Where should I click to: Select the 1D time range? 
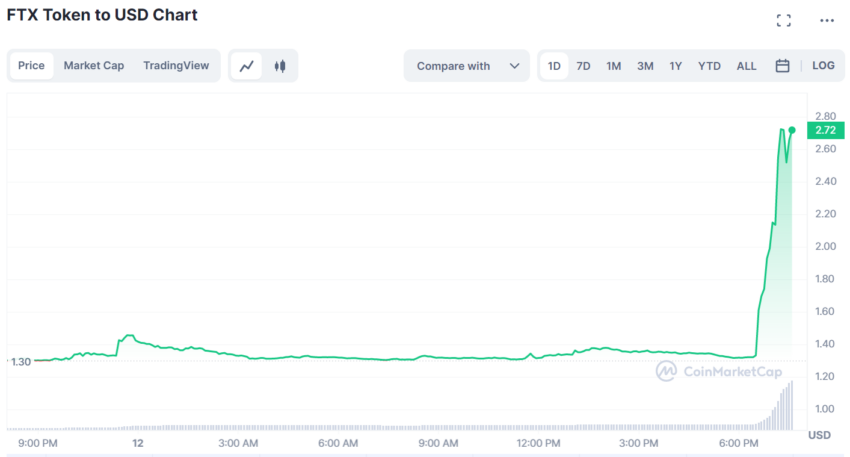coord(554,66)
